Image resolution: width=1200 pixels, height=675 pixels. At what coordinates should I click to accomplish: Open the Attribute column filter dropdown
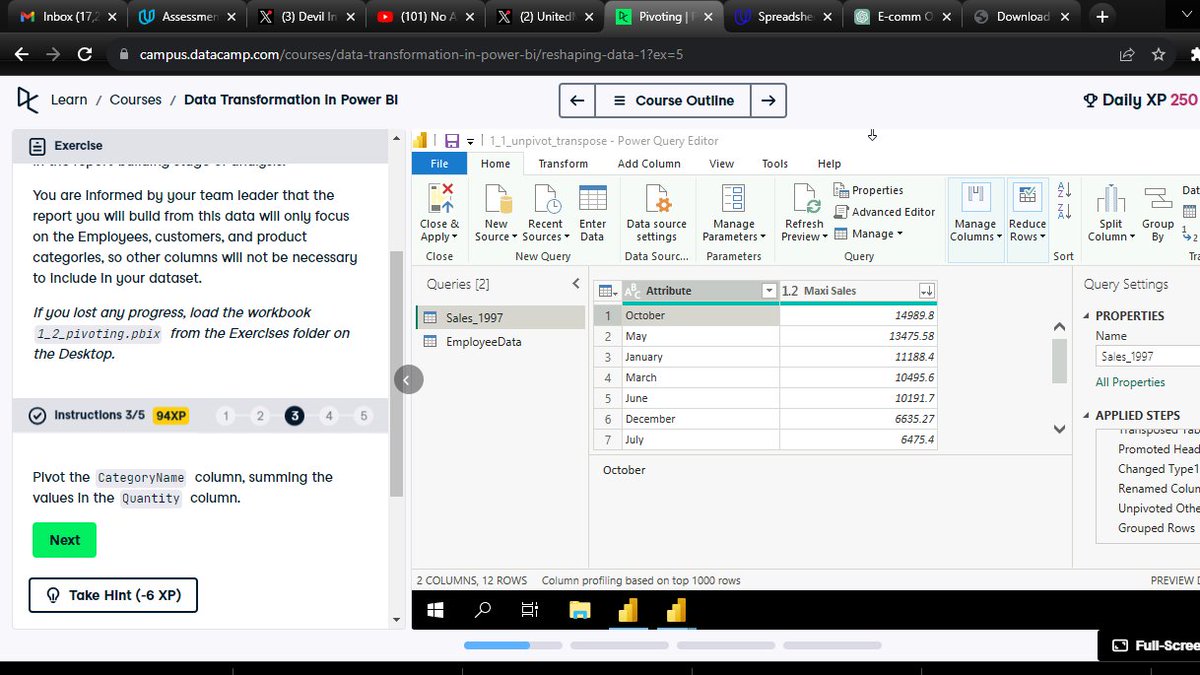point(769,291)
